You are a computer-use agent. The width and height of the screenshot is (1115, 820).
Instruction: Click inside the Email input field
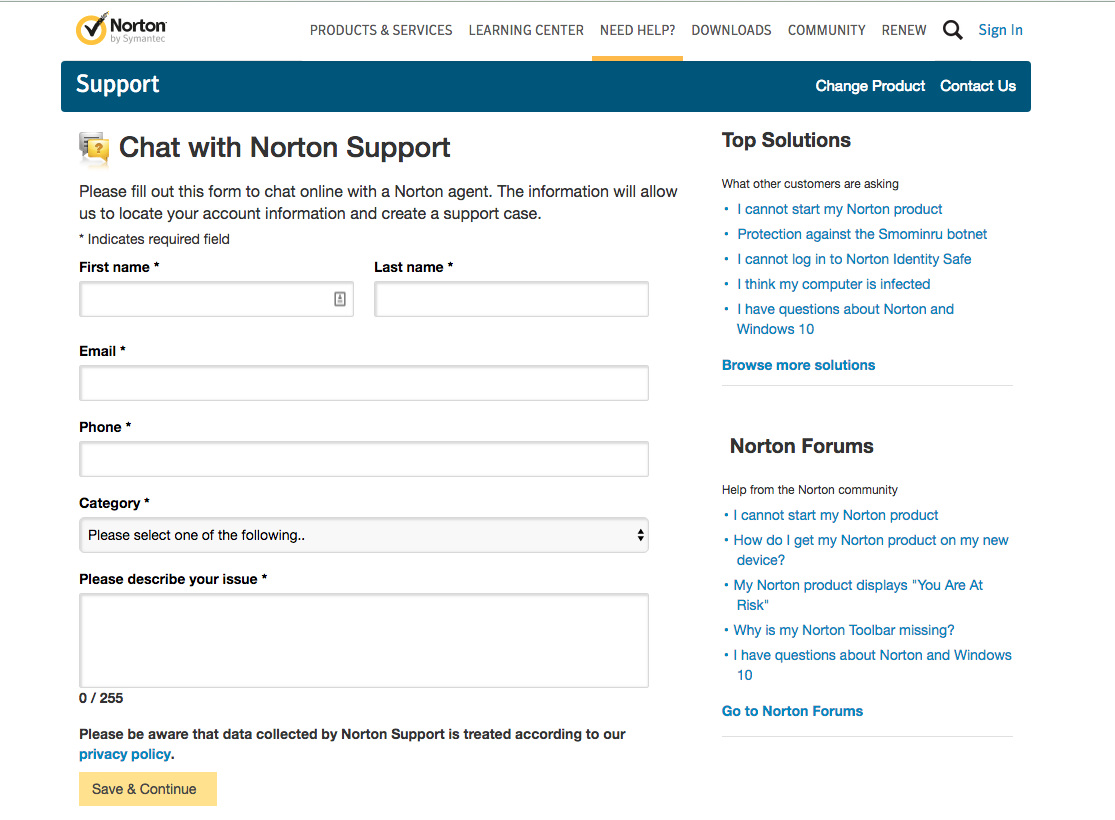(x=364, y=383)
